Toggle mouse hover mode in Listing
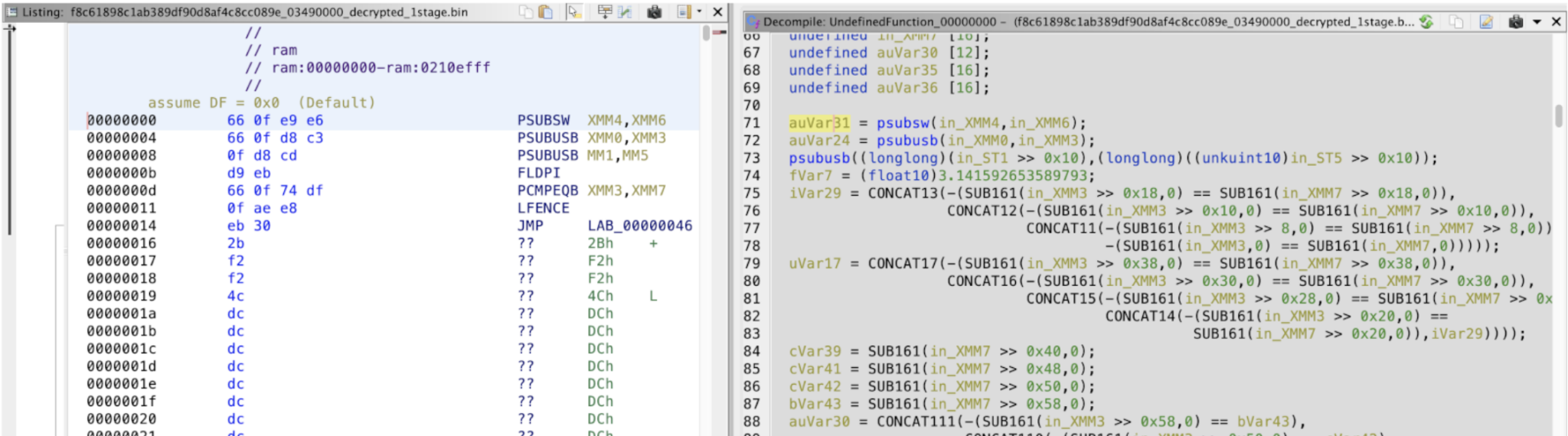This screenshot has height=436, width=1568. (x=574, y=11)
